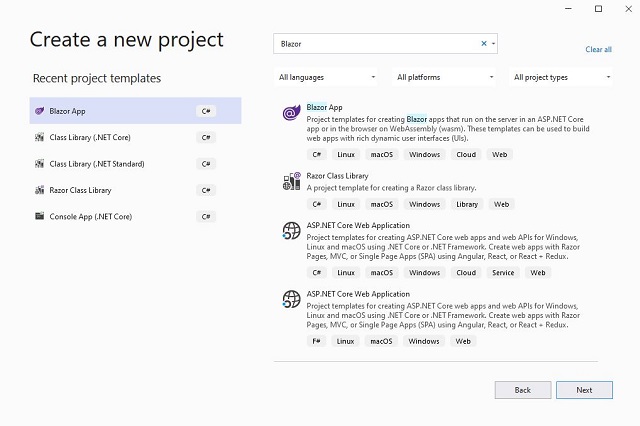Select the Razor Class Library result title
This screenshot has height=426, width=640.
pos(338,176)
